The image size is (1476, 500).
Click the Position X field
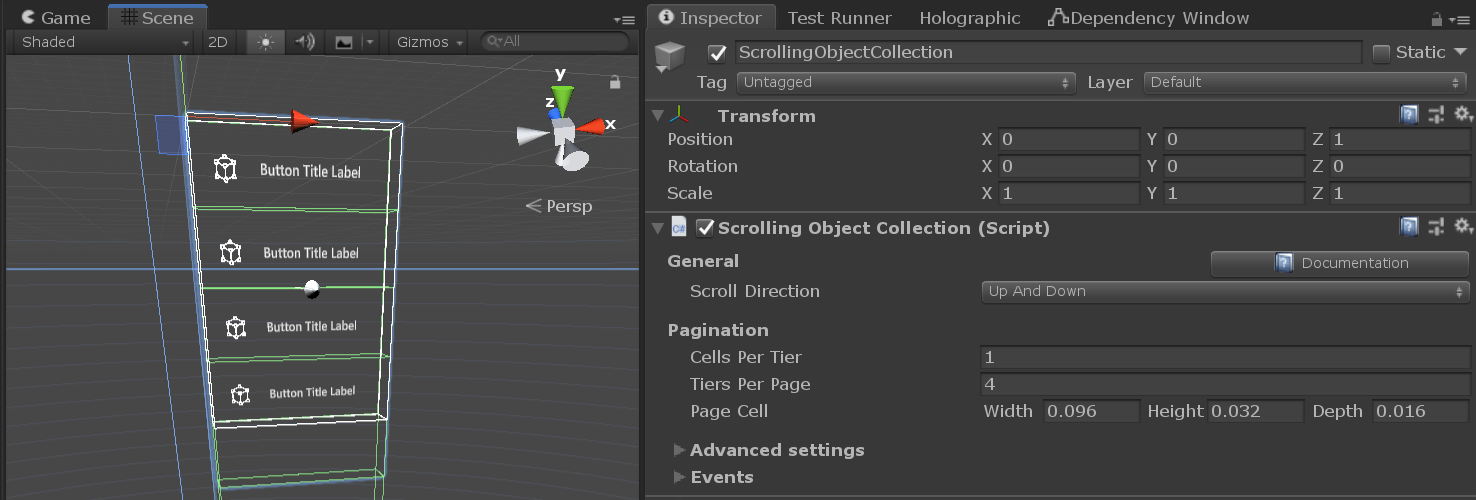coord(1068,139)
